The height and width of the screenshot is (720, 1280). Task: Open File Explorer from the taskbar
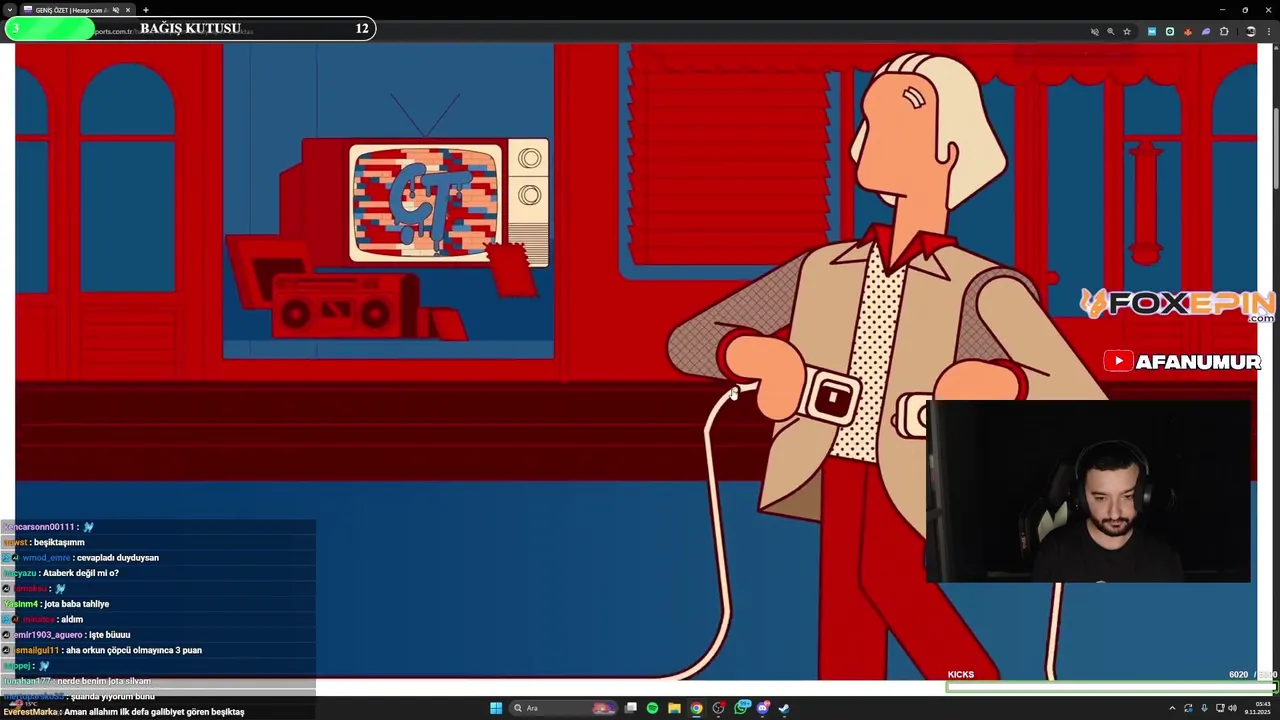pos(674,708)
